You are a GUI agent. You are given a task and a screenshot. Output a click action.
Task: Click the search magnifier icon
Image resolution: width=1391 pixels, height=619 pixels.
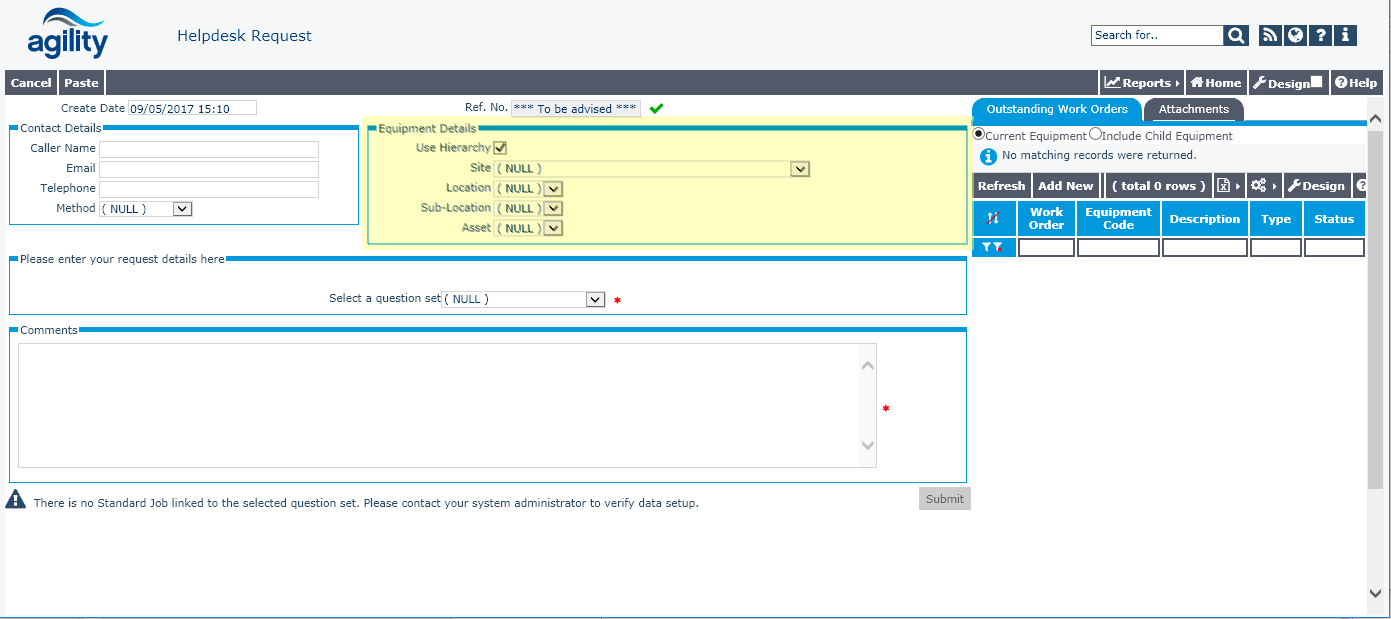pos(1237,36)
